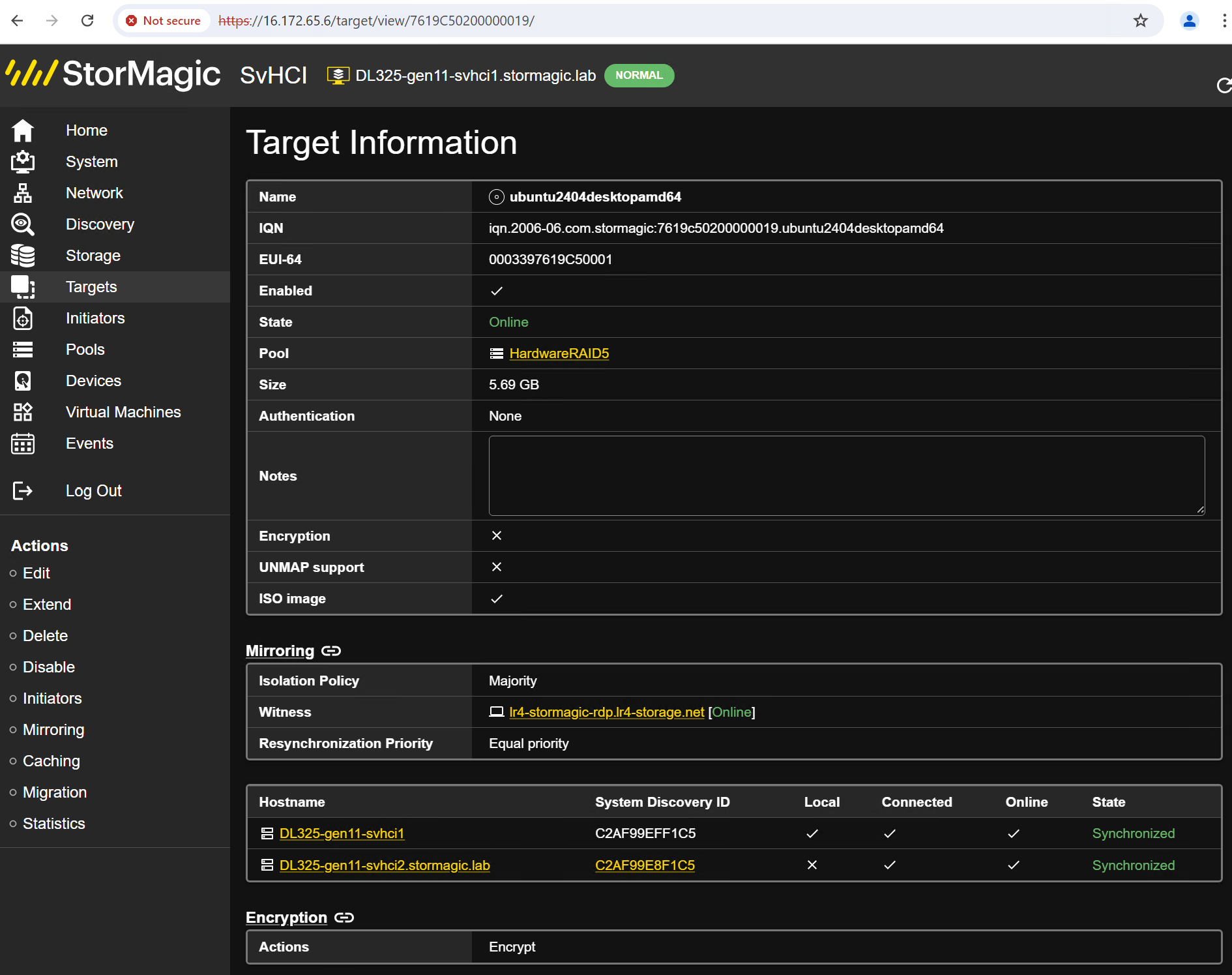Bookmark this page with the star icon
The width and height of the screenshot is (1232, 975).
point(1141,21)
